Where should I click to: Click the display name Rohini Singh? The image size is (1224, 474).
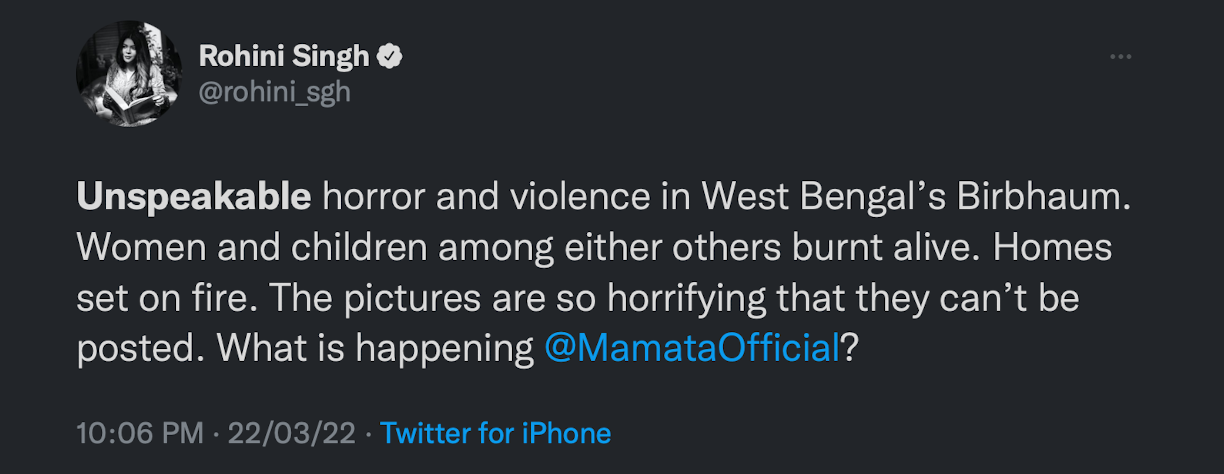click(284, 57)
